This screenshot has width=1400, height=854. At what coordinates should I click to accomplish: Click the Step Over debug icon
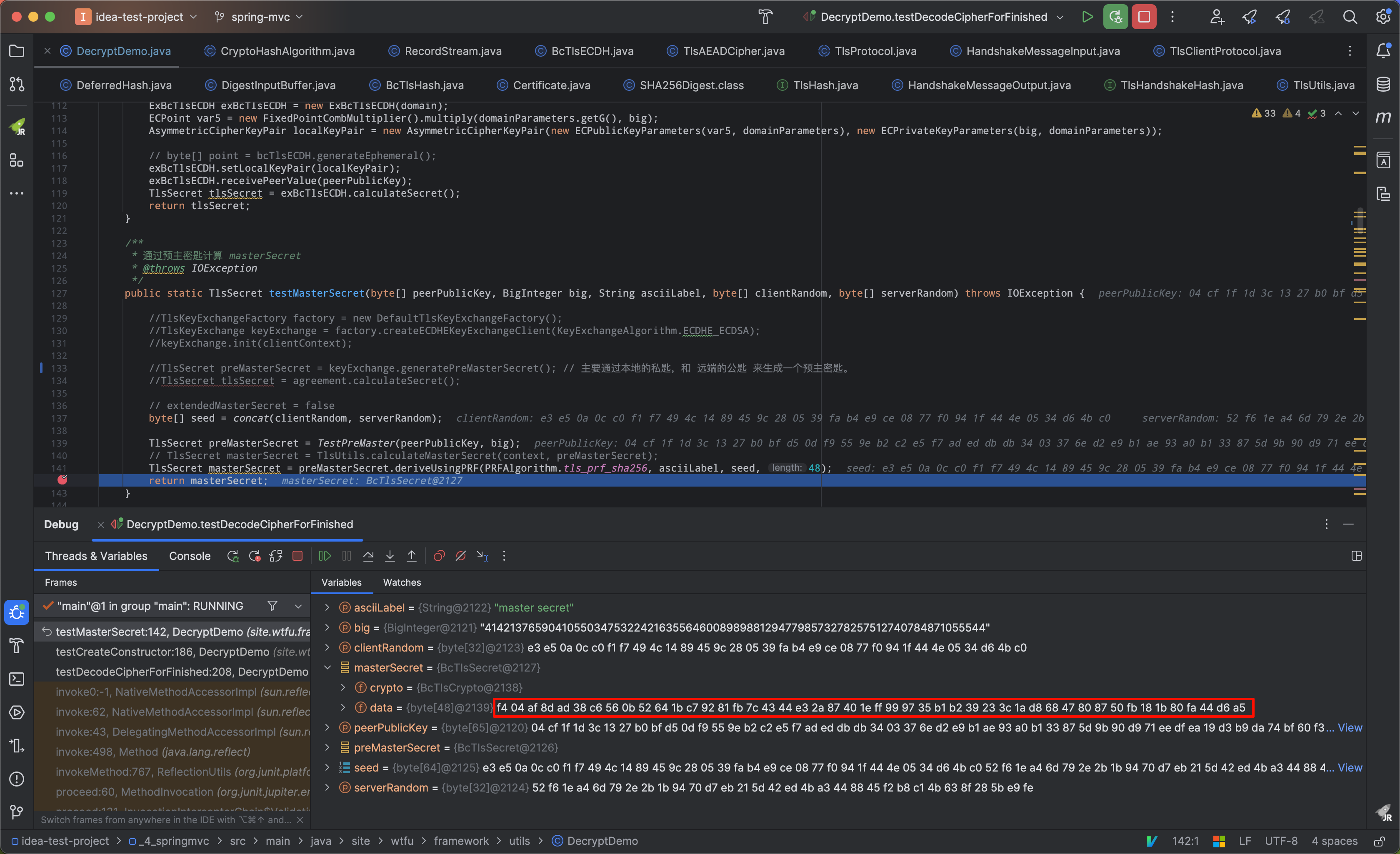click(x=368, y=556)
